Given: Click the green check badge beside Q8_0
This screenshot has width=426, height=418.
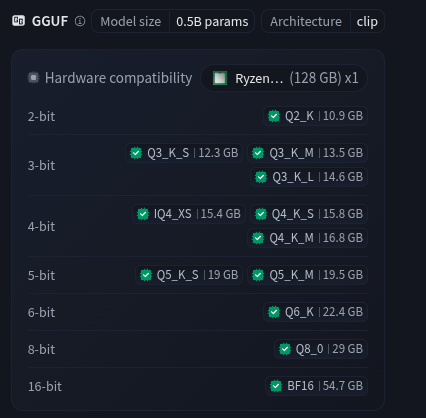Looking at the screenshot, I should coord(285,349).
